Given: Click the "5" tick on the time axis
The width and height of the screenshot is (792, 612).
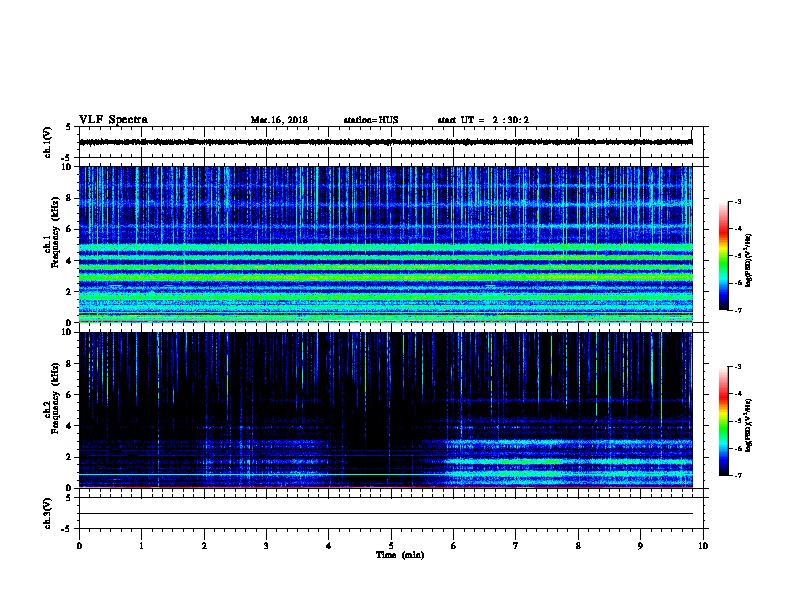Looking at the screenshot, I should coord(391,545).
